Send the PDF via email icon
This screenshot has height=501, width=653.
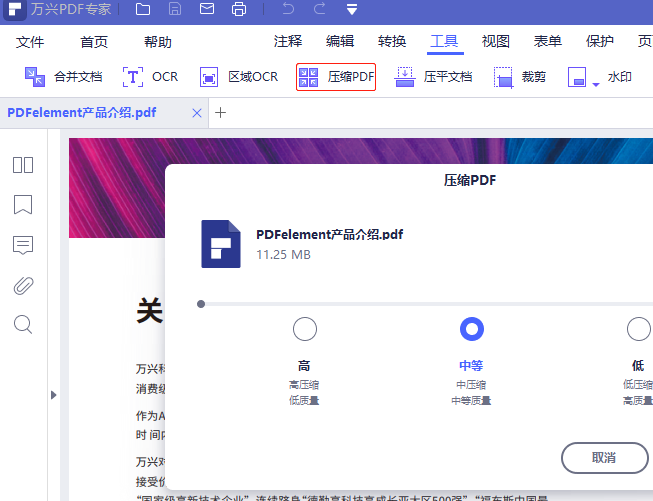click(x=207, y=9)
